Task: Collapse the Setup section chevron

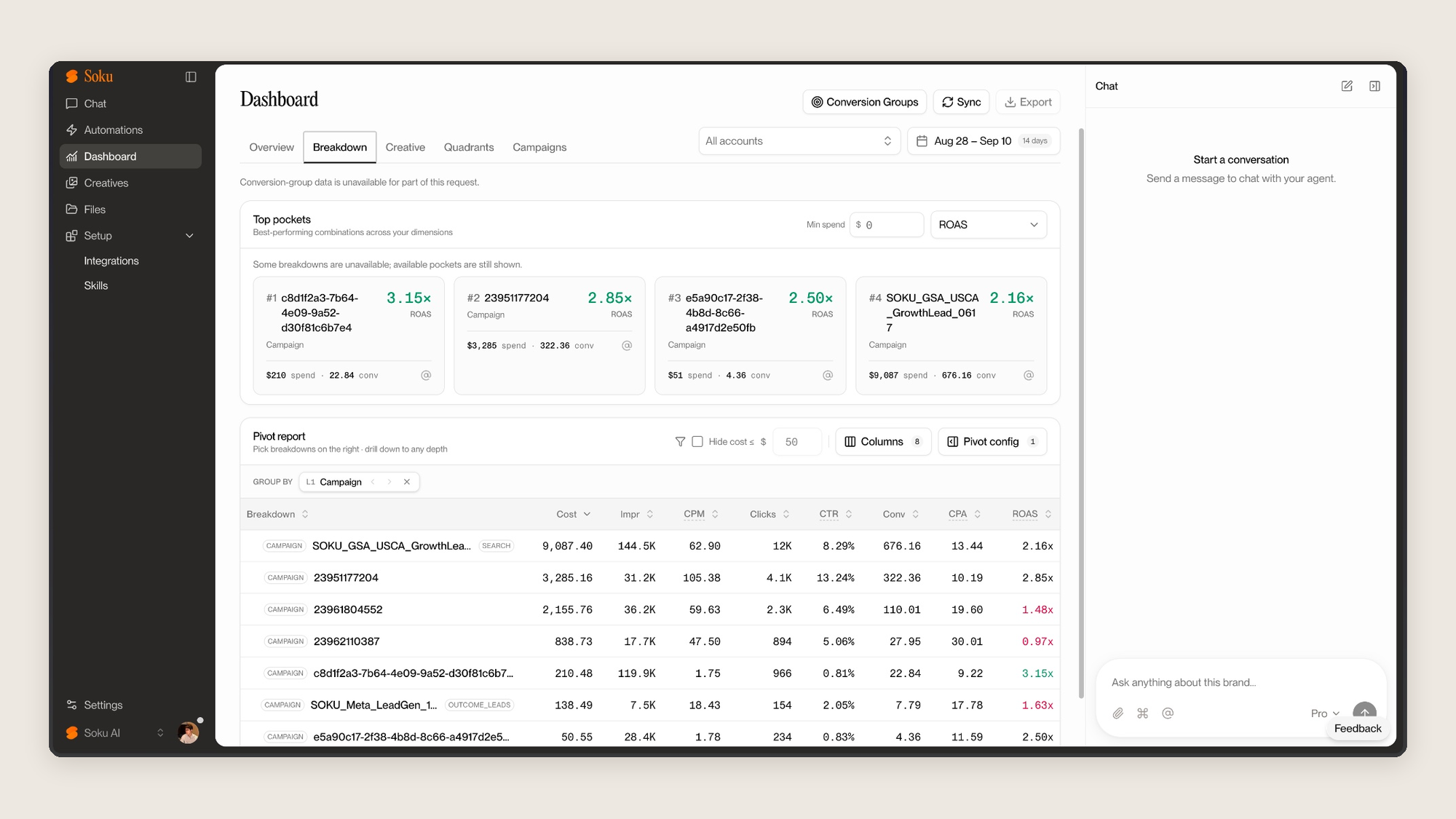Action: (x=190, y=236)
